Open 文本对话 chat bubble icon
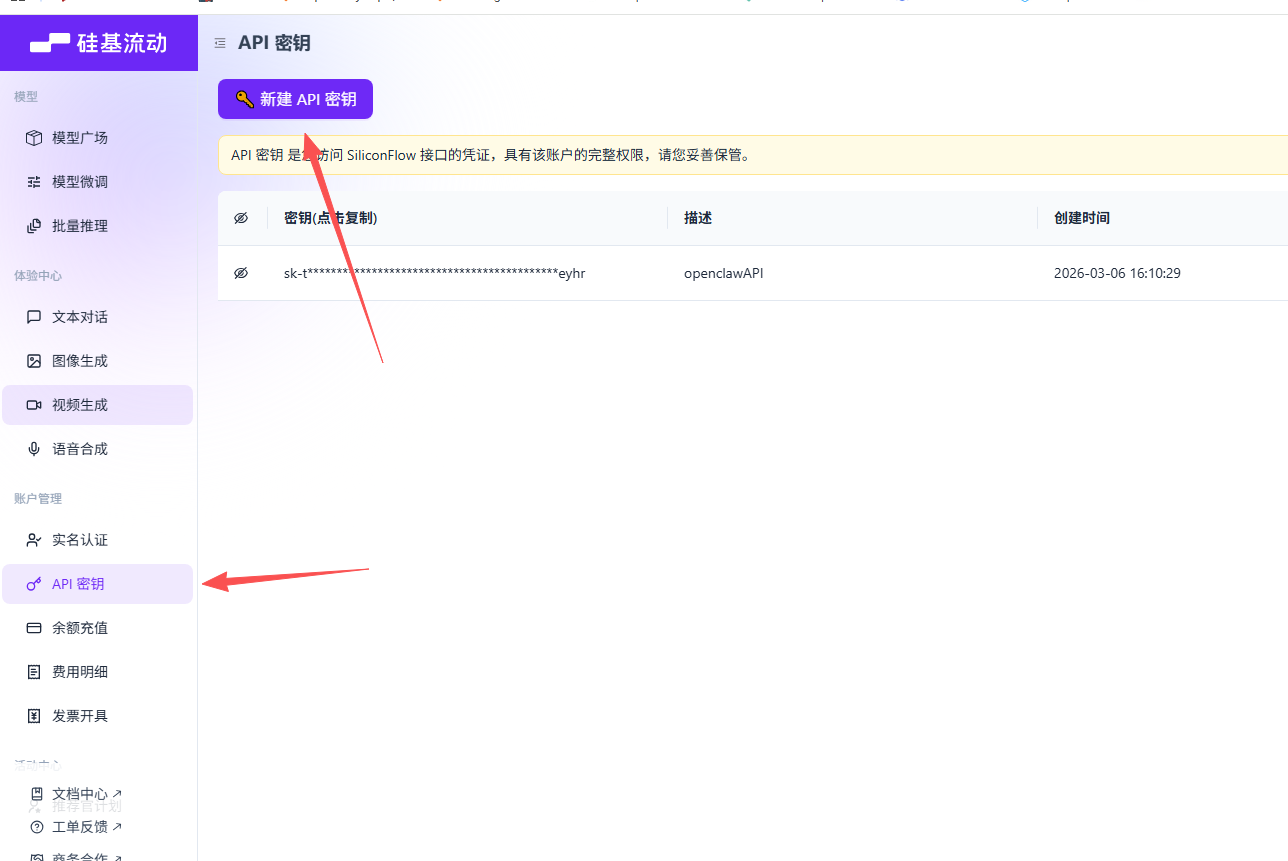Screen dimensions: 1288x861 click(34, 317)
